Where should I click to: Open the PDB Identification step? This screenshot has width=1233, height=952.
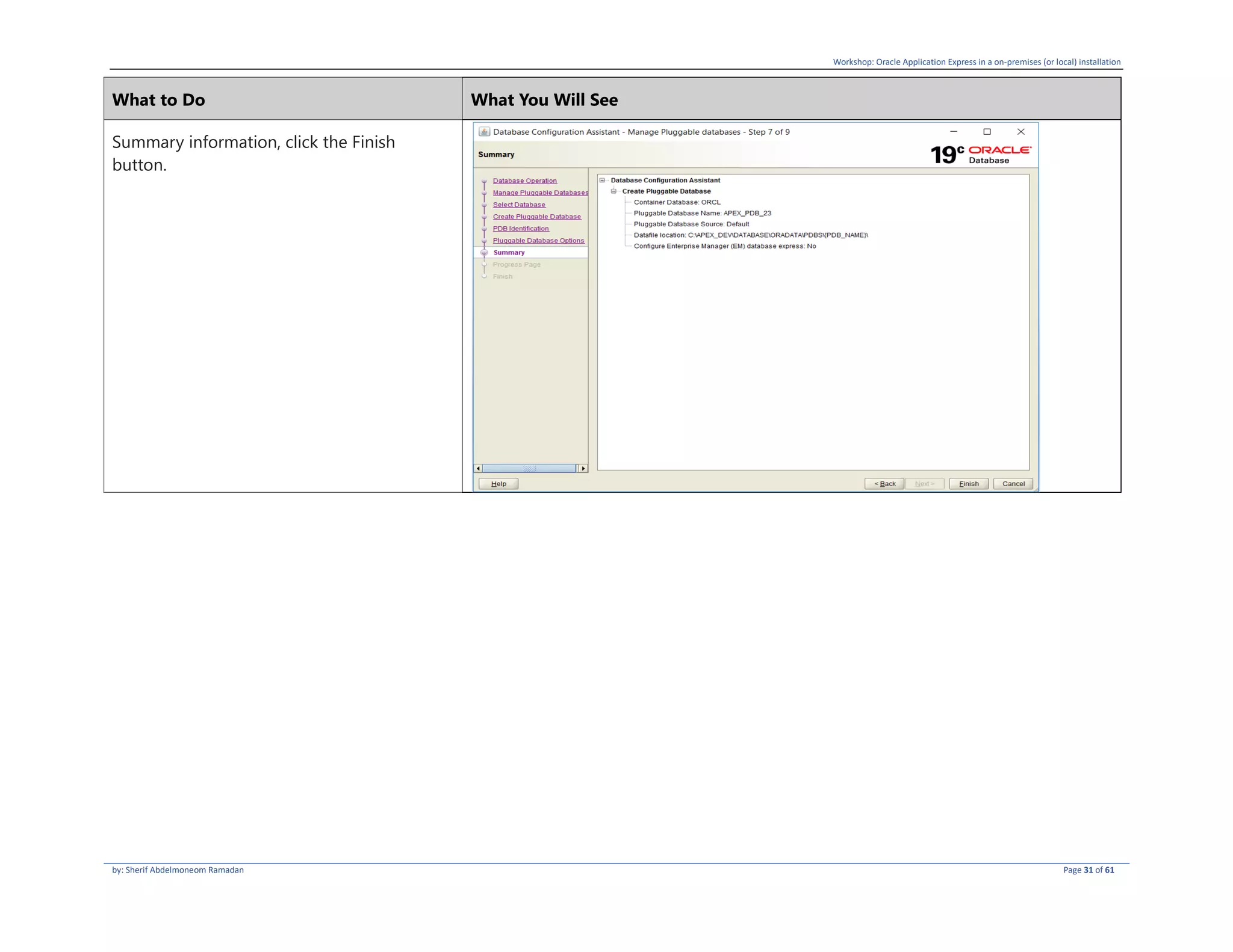click(x=521, y=229)
